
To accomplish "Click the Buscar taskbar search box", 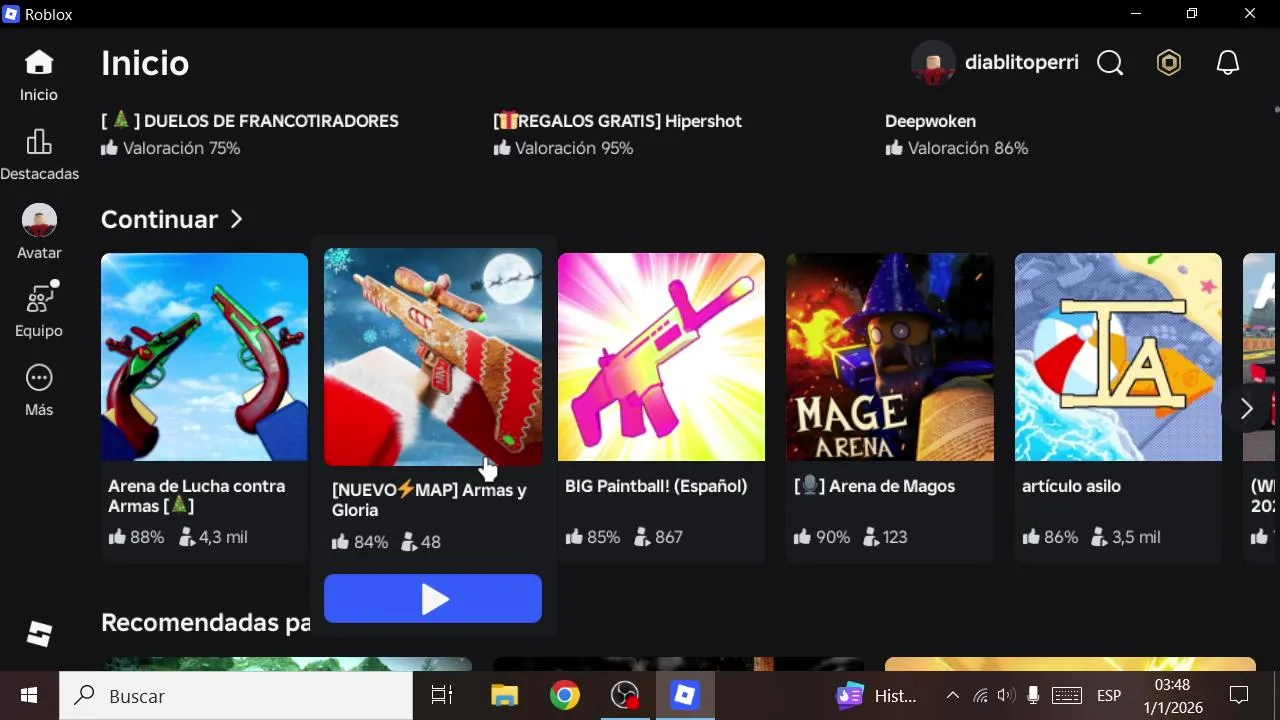I will (236, 696).
